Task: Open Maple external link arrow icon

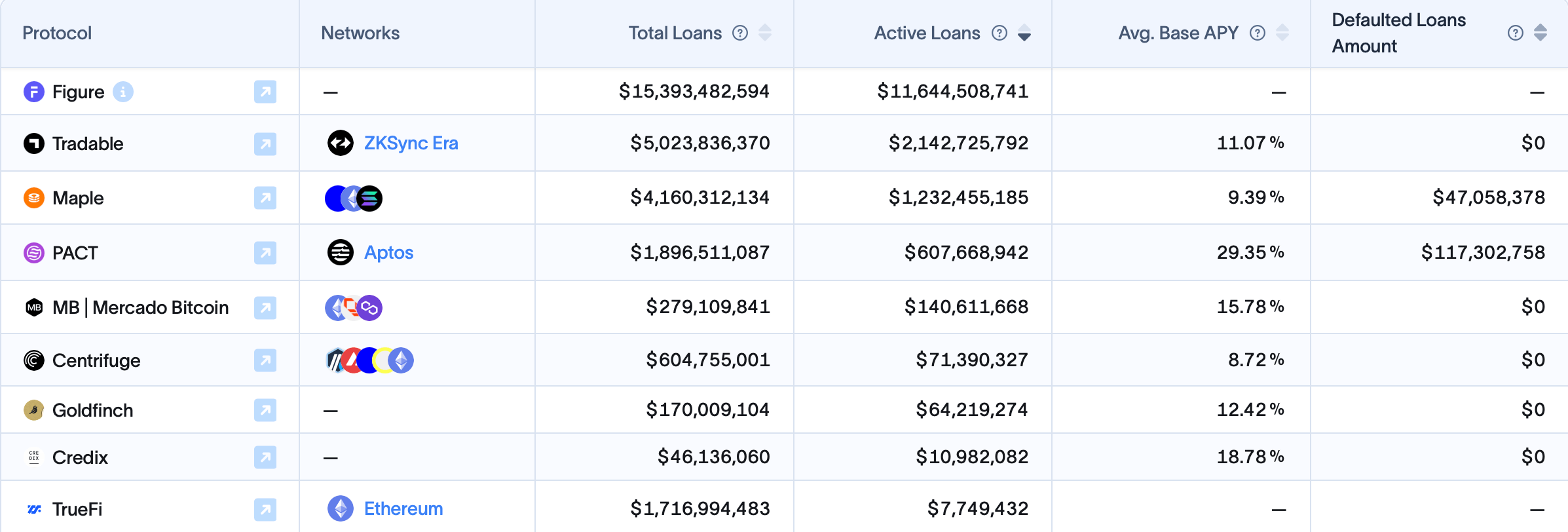Action: [x=265, y=198]
